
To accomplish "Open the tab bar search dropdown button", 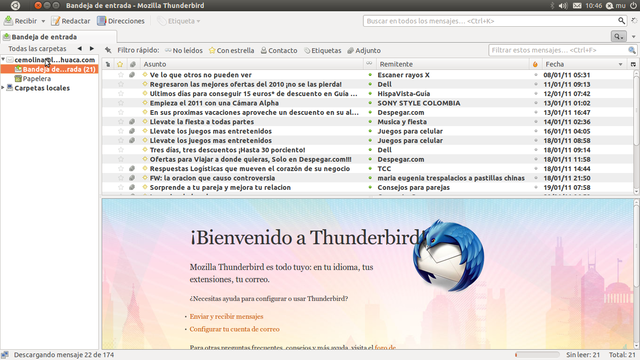I will pyautogui.click(x=618, y=36).
